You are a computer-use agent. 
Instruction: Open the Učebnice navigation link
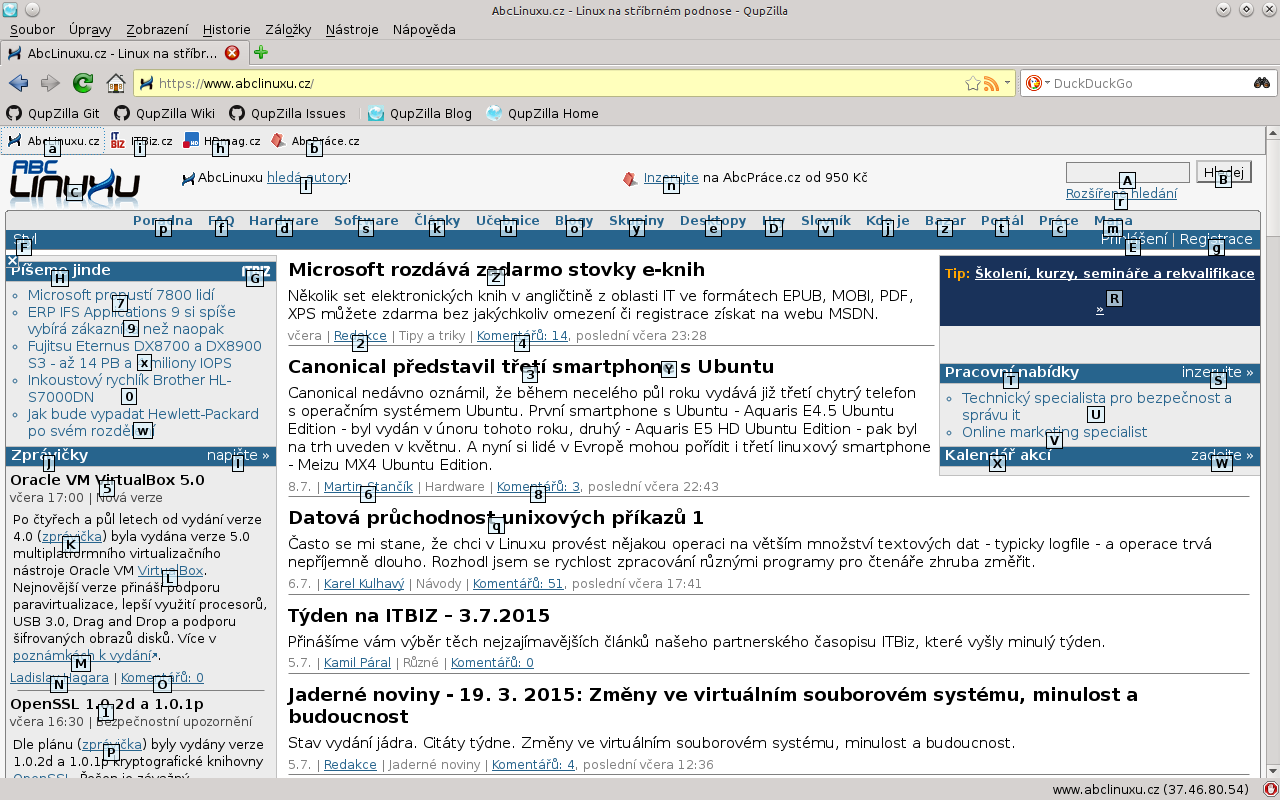pyautogui.click(x=508, y=221)
